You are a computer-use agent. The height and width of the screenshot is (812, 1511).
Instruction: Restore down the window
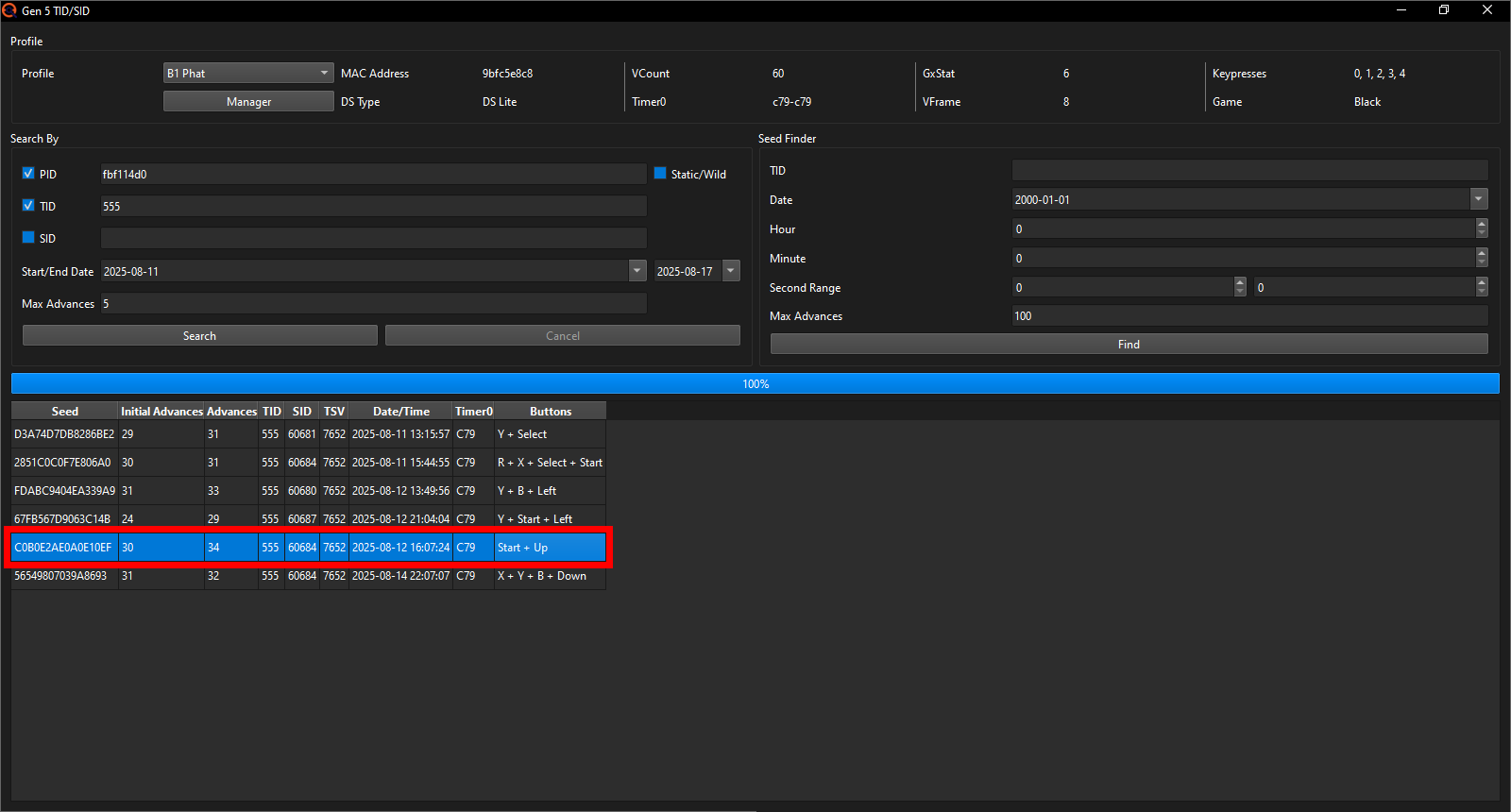point(1443,10)
